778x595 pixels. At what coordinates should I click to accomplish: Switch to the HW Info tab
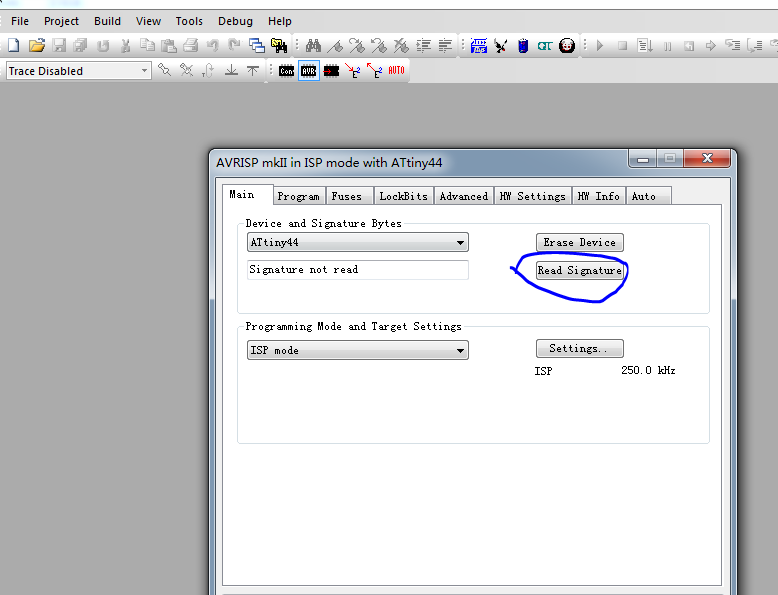599,196
